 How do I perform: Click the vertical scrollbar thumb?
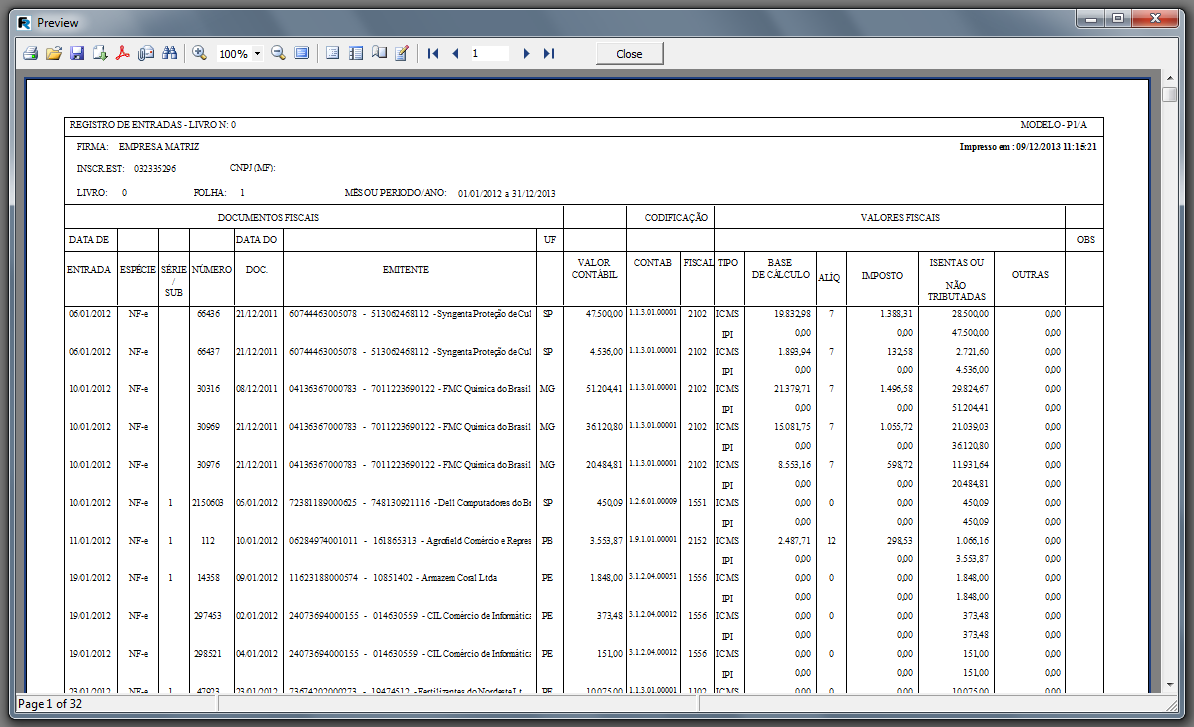click(x=1170, y=94)
